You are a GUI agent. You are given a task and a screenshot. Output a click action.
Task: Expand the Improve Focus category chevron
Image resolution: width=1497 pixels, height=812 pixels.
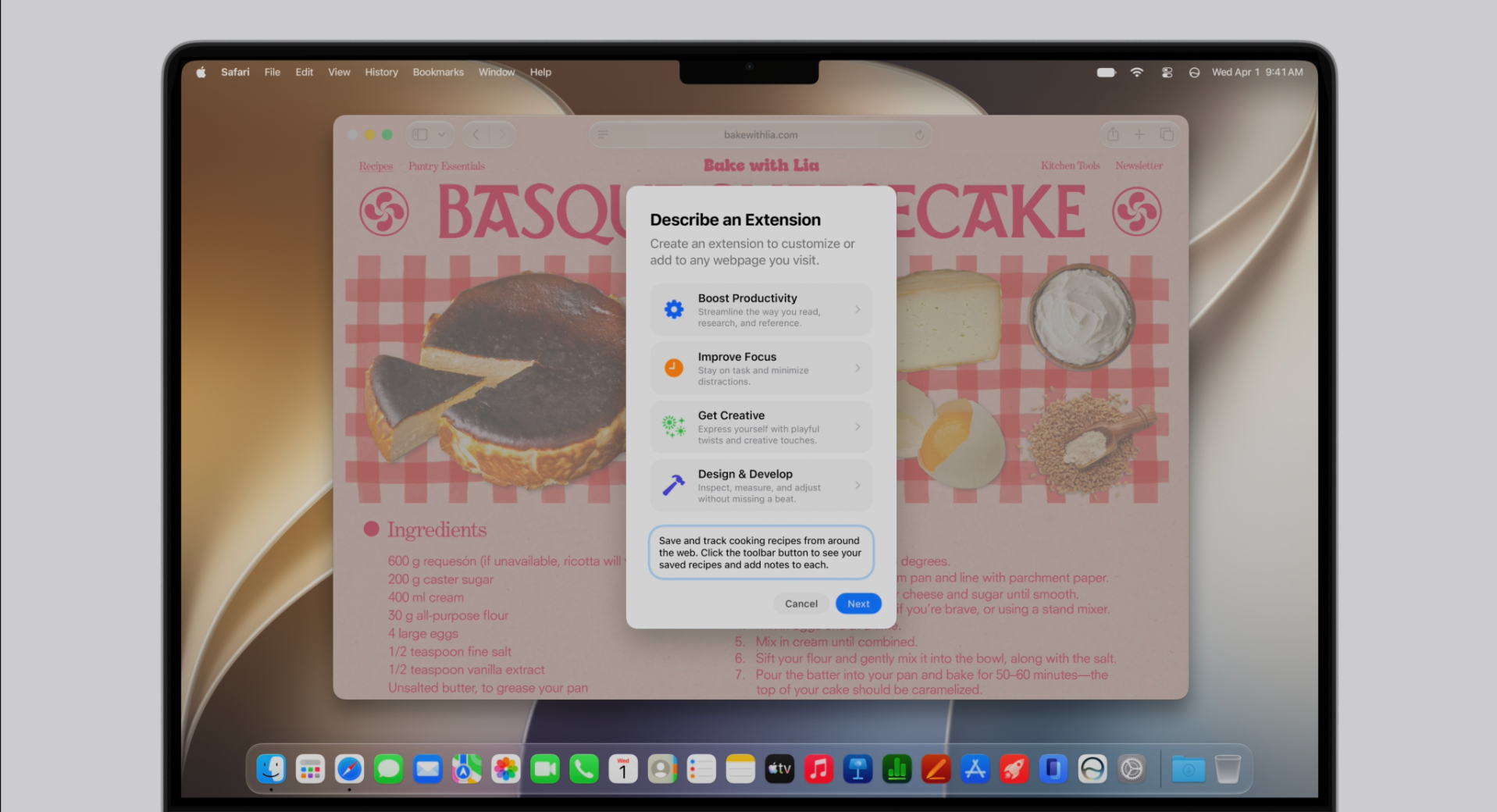tap(857, 369)
